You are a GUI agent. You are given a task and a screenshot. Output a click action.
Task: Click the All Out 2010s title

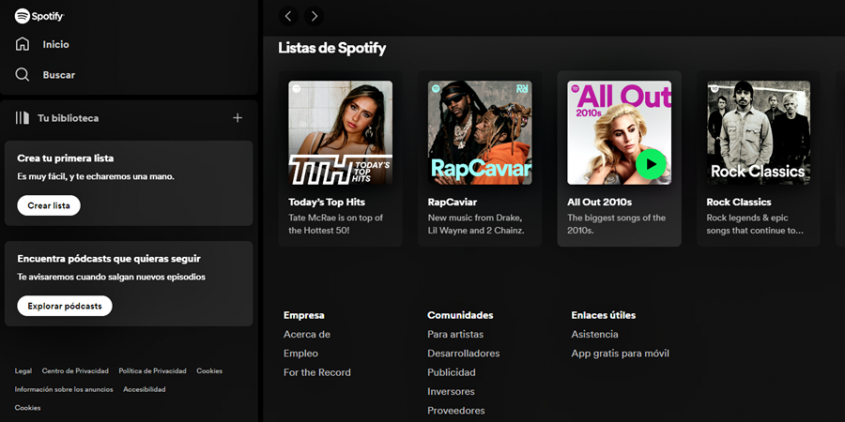tap(599, 202)
